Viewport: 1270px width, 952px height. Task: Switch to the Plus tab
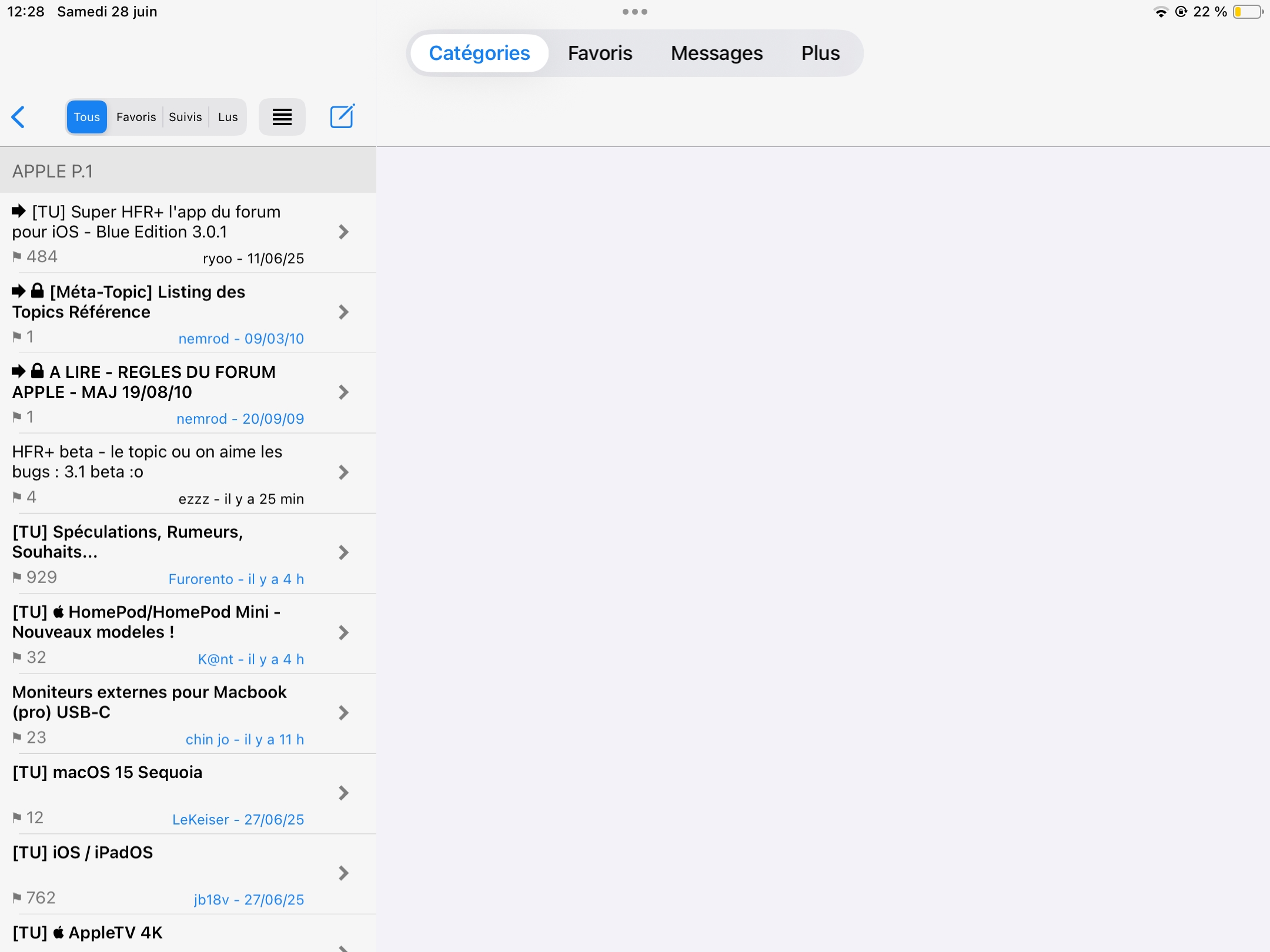820,53
